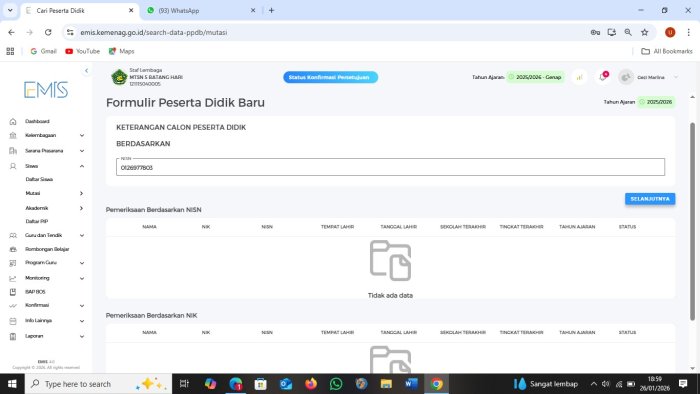Click the Windows taskbar search box
Screen dimensions: 700x394
pyautogui.click(x=98, y=384)
